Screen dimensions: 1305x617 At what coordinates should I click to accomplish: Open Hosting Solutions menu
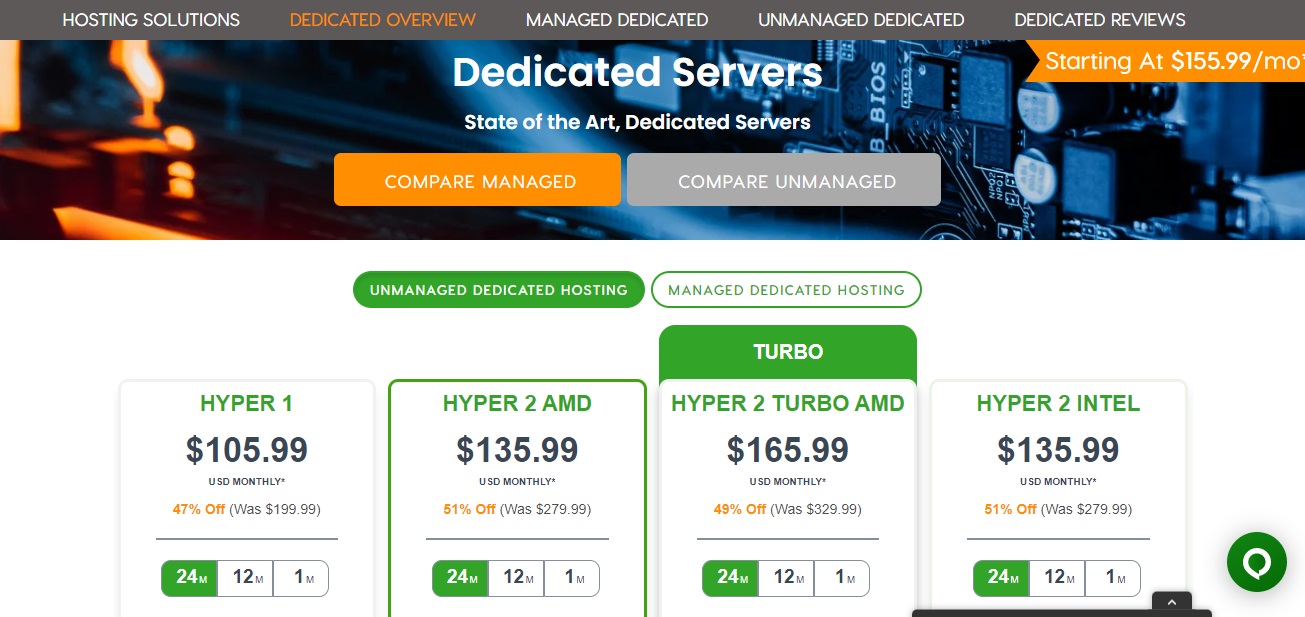(151, 20)
